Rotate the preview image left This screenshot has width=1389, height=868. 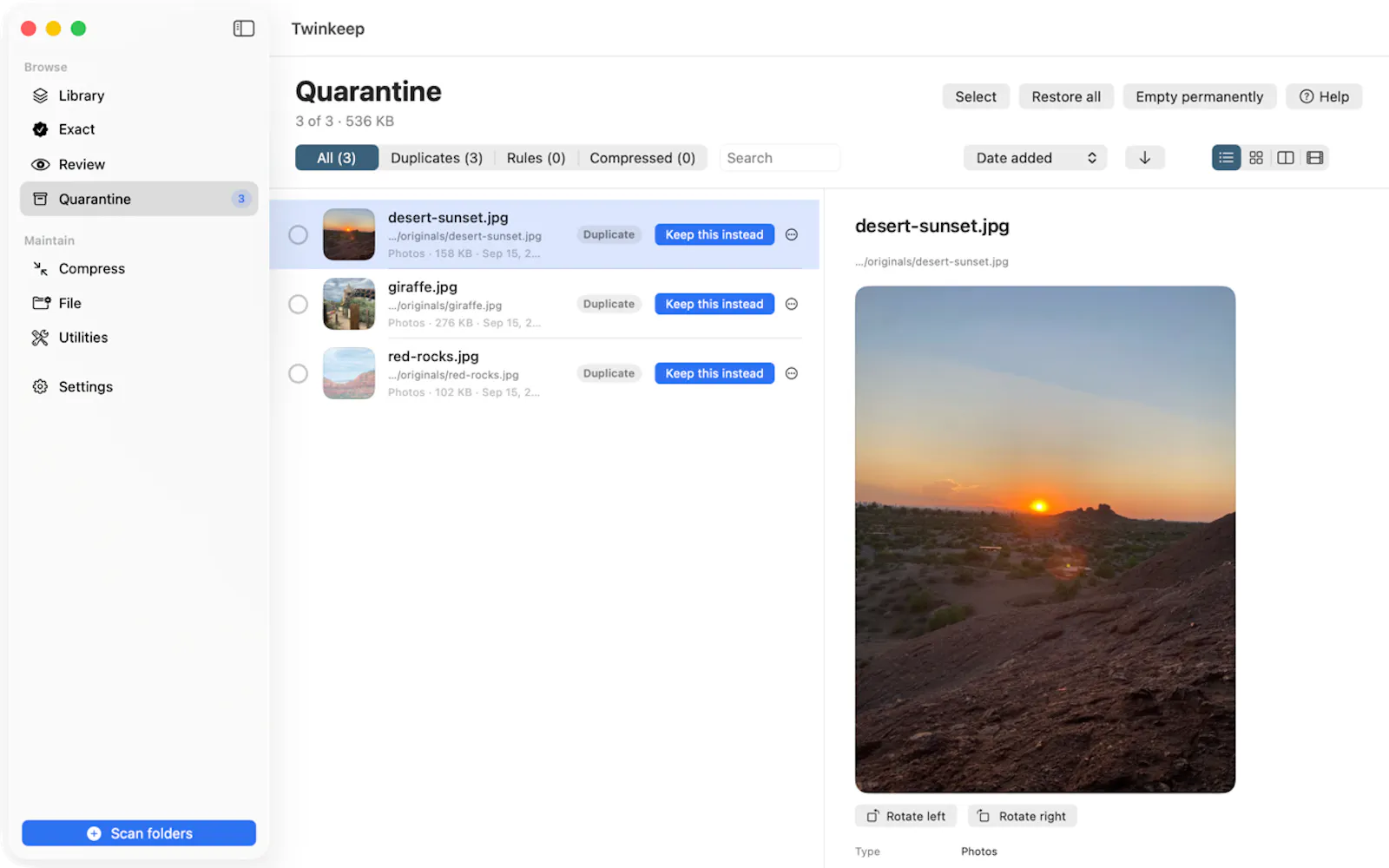click(905, 816)
